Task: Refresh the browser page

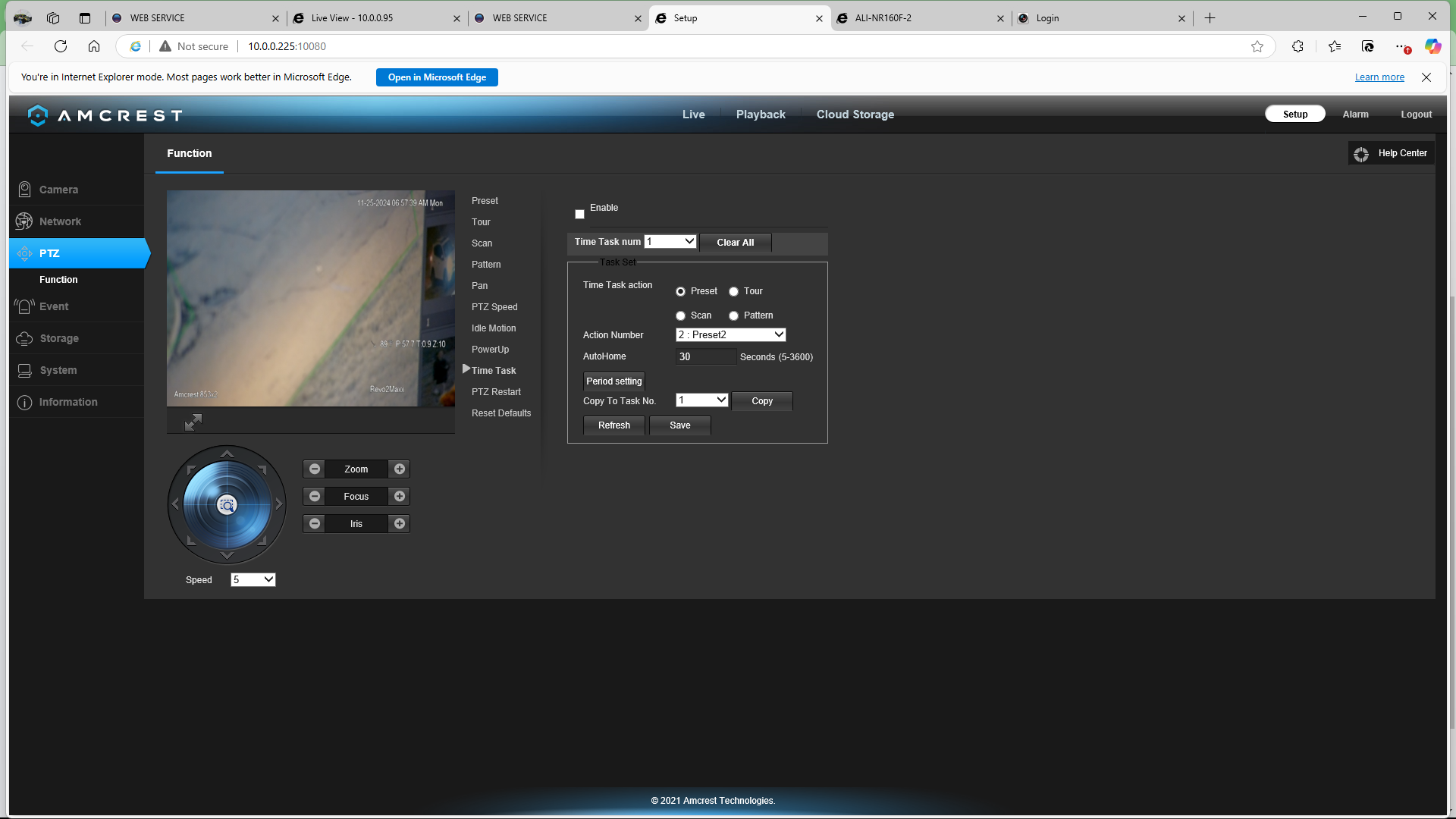Action: 61,46
